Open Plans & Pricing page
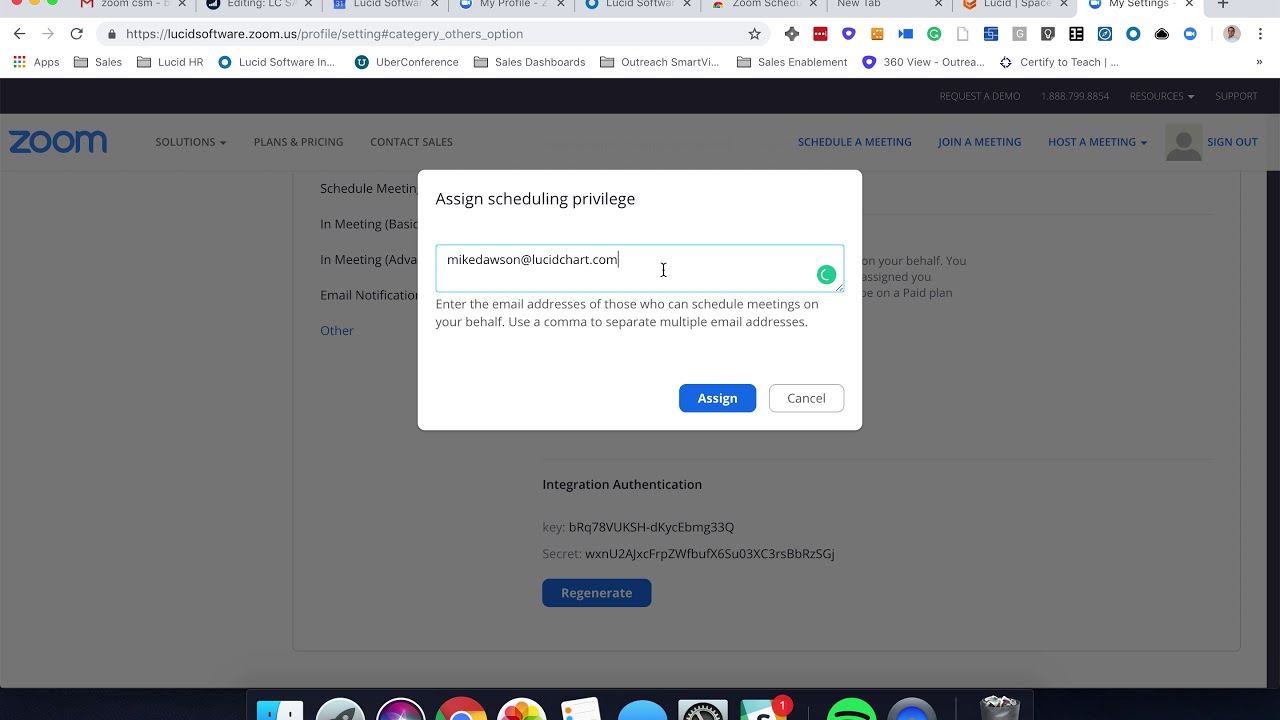Image resolution: width=1280 pixels, height=720 pixels. point(298,142)
